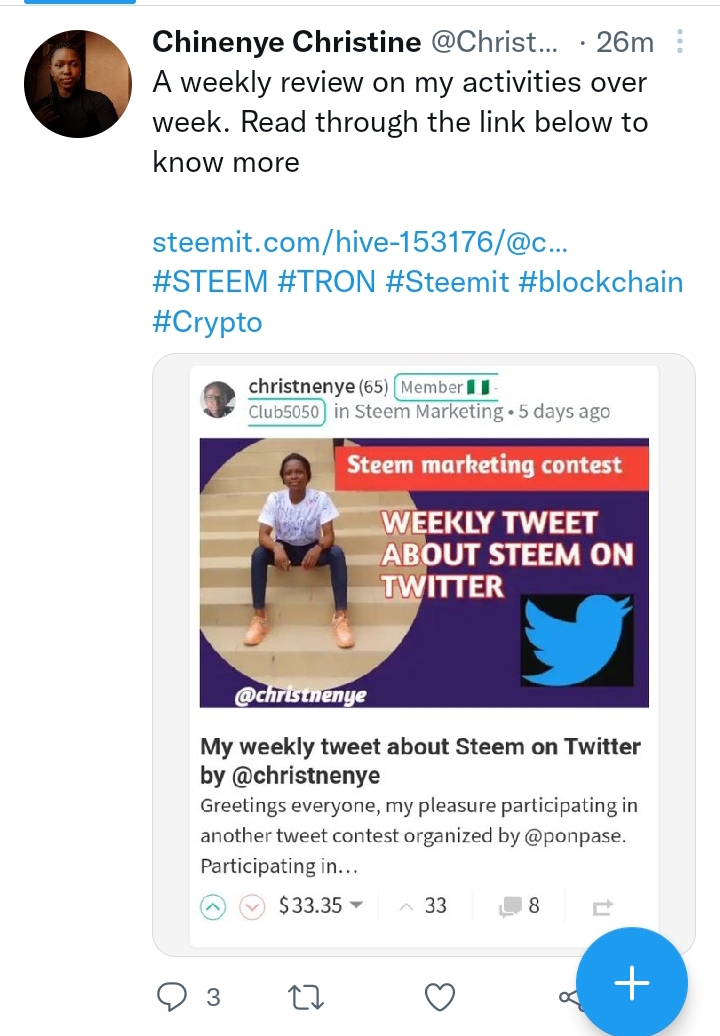Open the #Steemit hashtag
This screenshot has width=720, height=1036.
(x=447, y=282)
